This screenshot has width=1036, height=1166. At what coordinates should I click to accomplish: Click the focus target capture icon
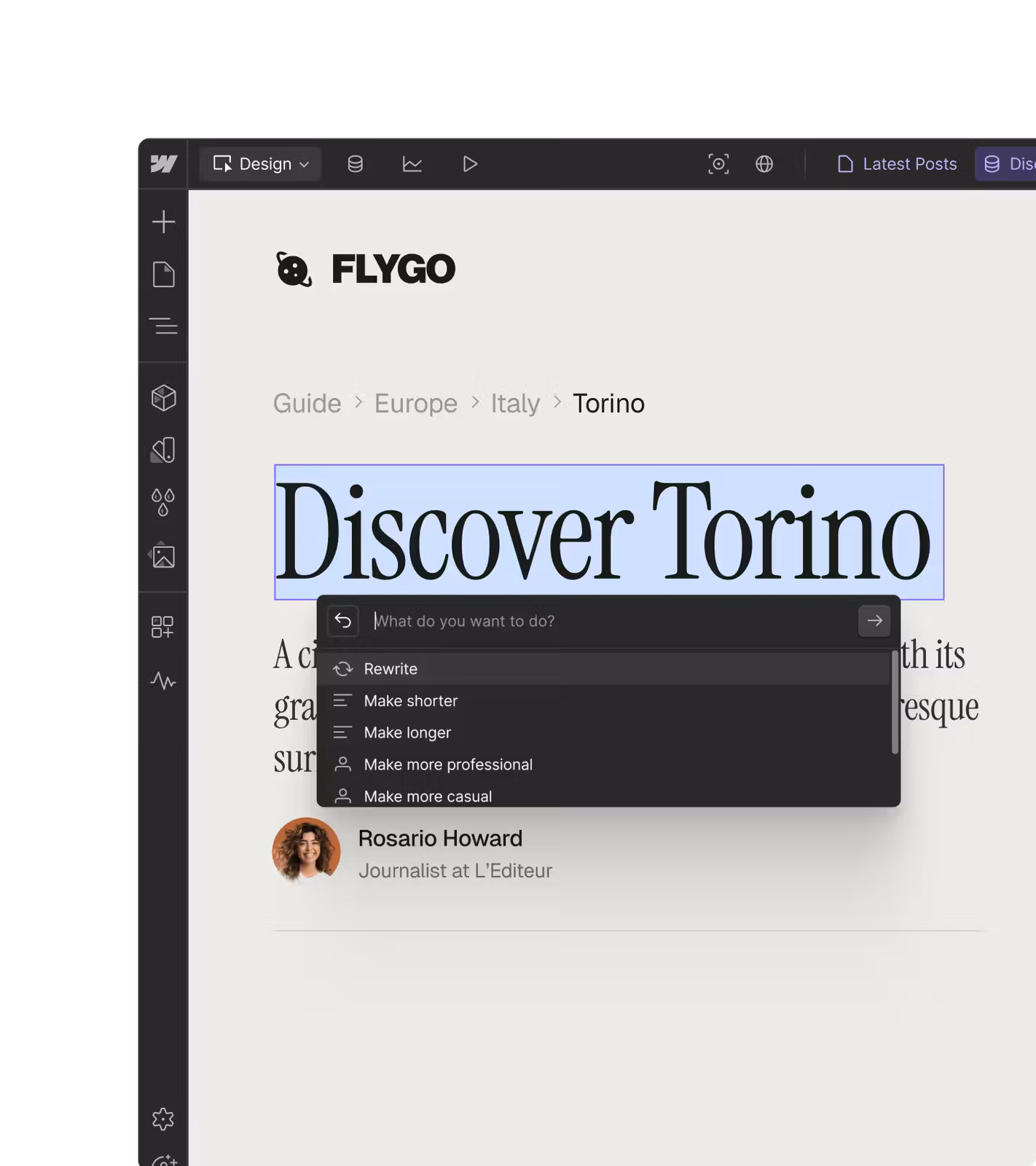718,164
